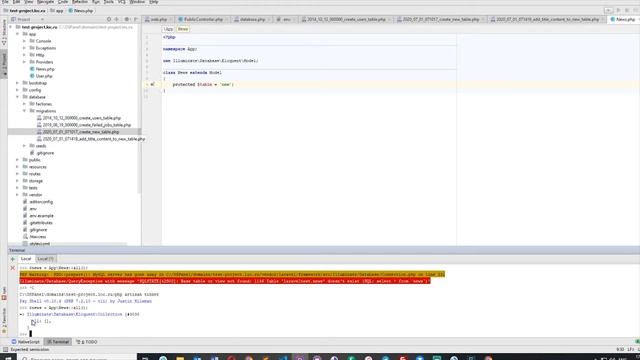Click the News class breadcrumb in editor

pos(183,29)
